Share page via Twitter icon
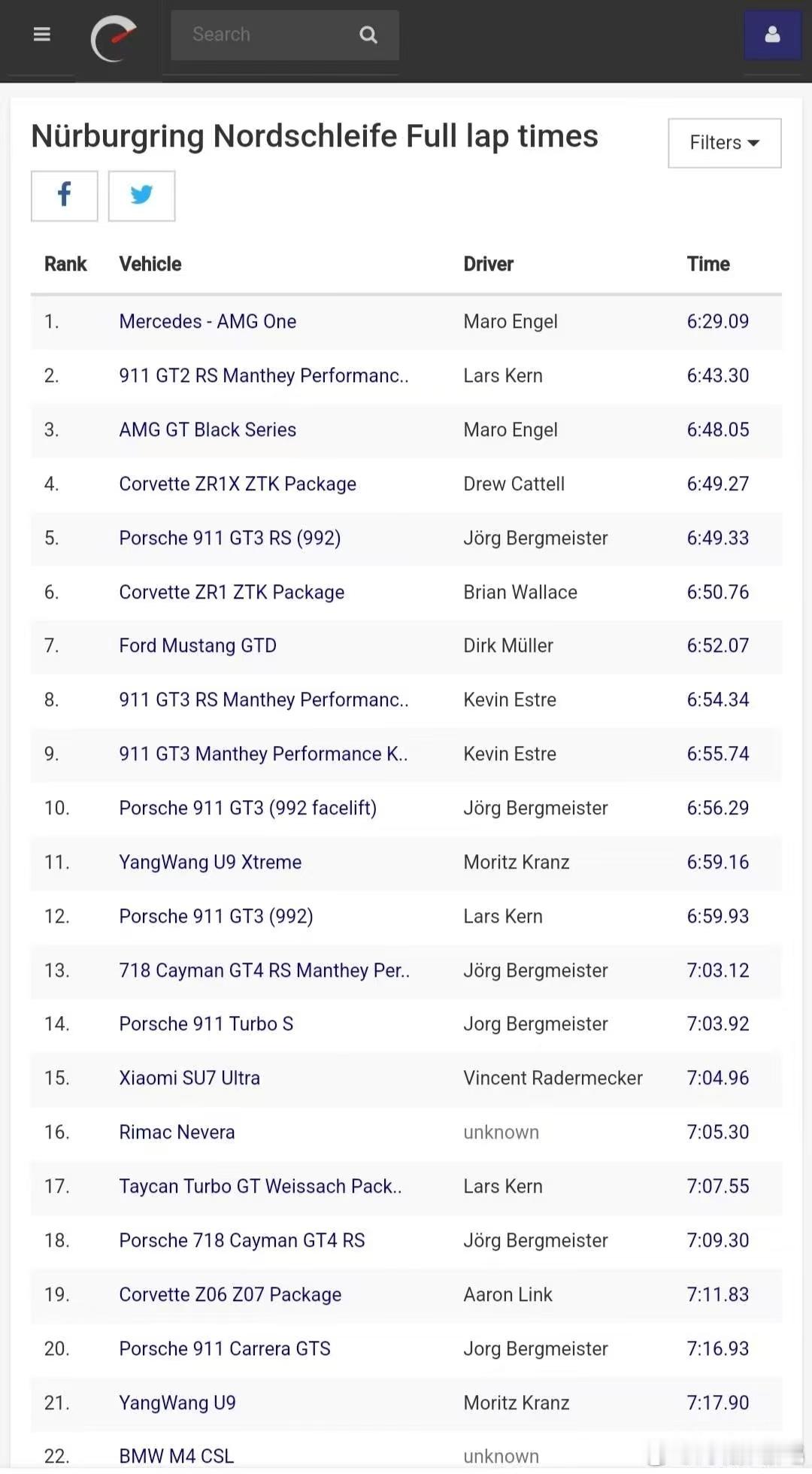The width and height of the screenshot is (812, 1474). tap(141, 196)
